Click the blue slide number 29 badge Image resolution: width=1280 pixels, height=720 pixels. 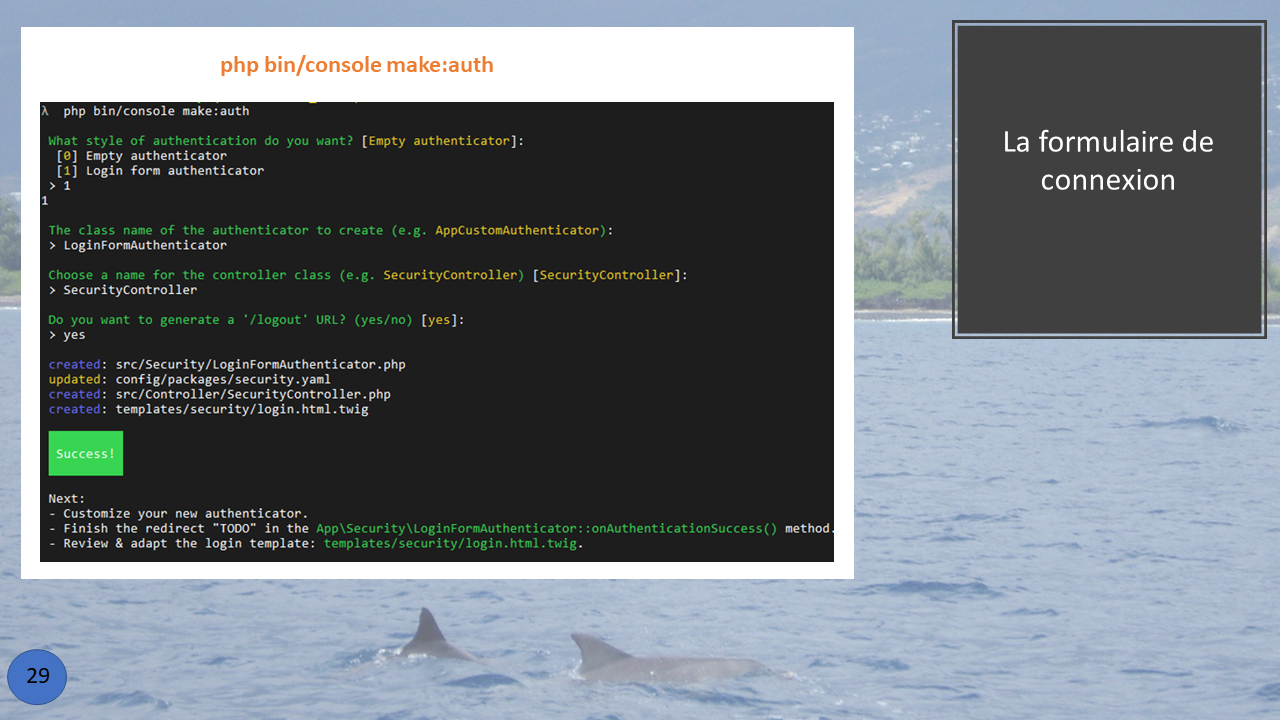pos(37,677)
